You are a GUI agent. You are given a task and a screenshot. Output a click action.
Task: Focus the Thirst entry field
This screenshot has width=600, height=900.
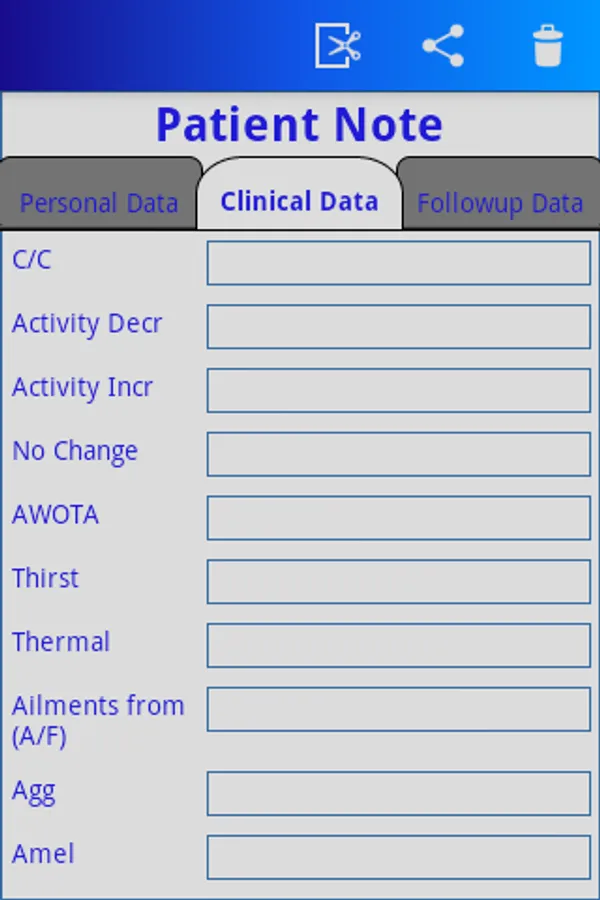[398, 581]
